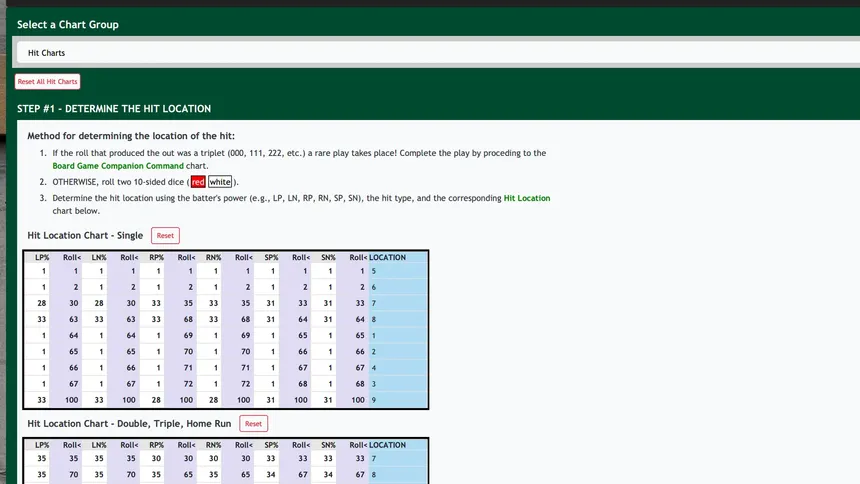Click location 6 in the Single chart

(374, 287)
